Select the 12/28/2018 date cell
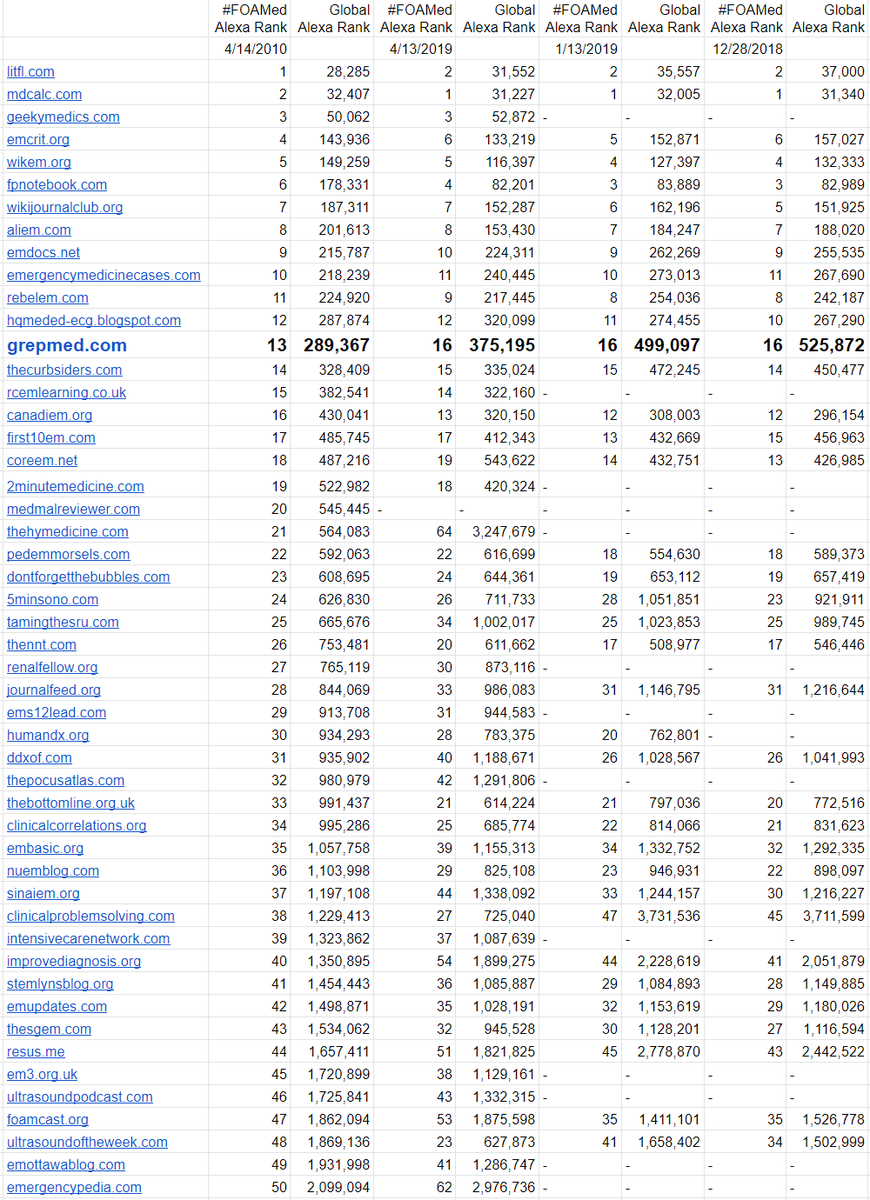870x1200 pixels. click(x=746, y=48)
